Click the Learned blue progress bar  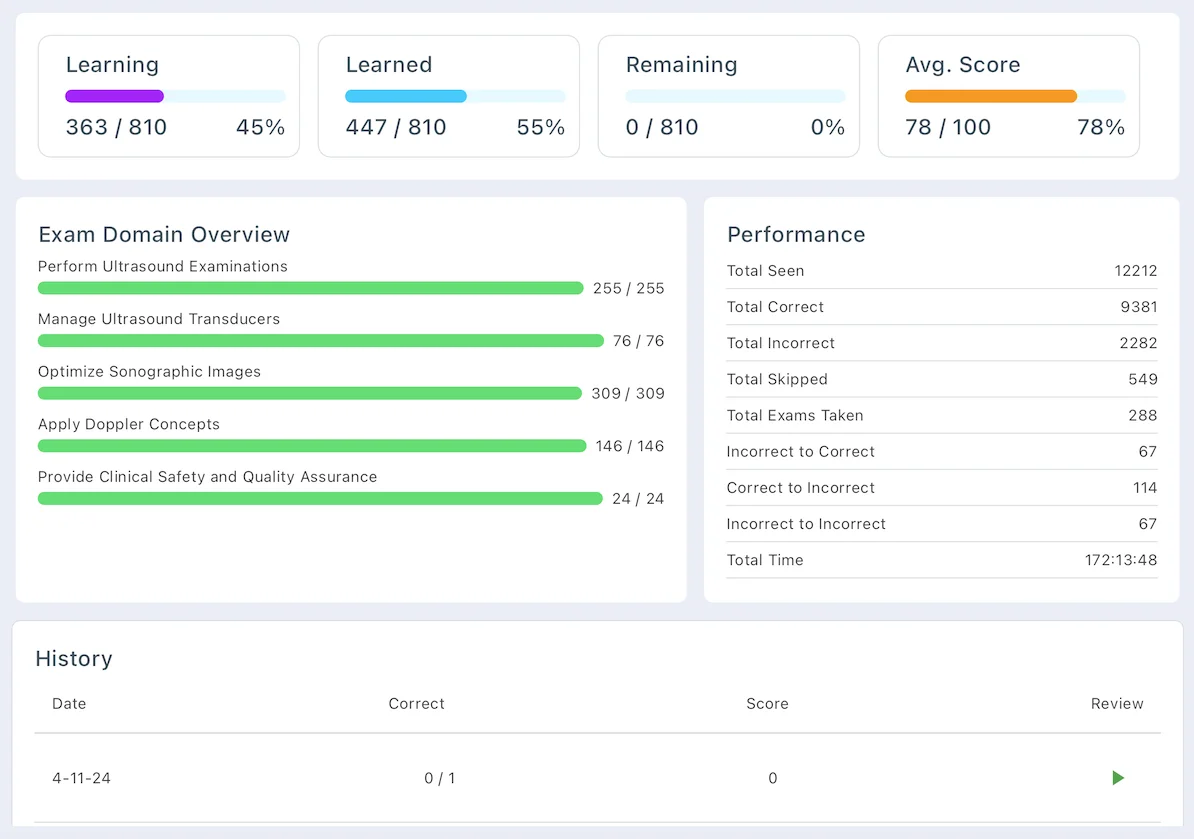405,97
